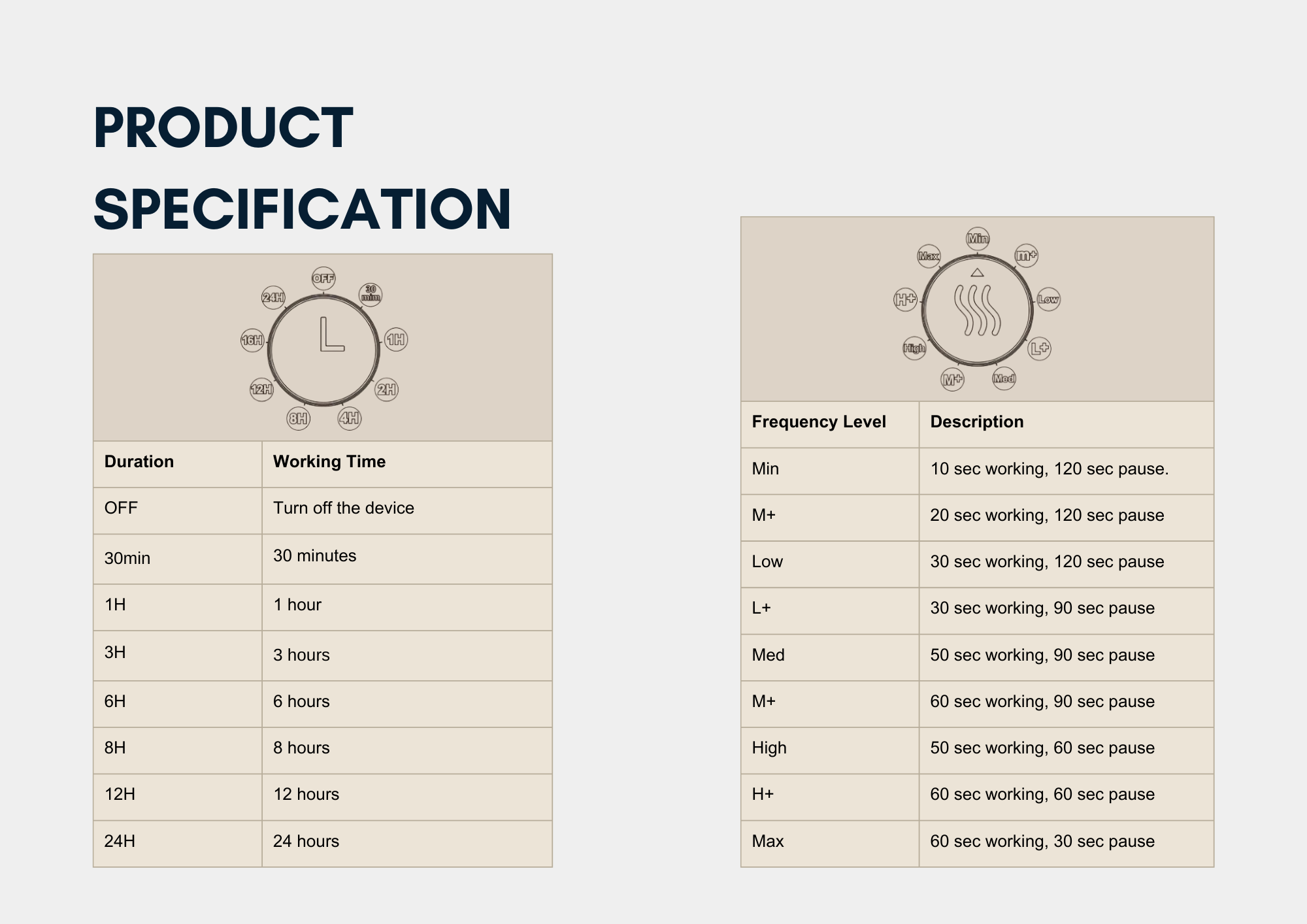Click the OFF label on the timer dial
Viewport: 1307px width, 924px height.
coord(323,278)
